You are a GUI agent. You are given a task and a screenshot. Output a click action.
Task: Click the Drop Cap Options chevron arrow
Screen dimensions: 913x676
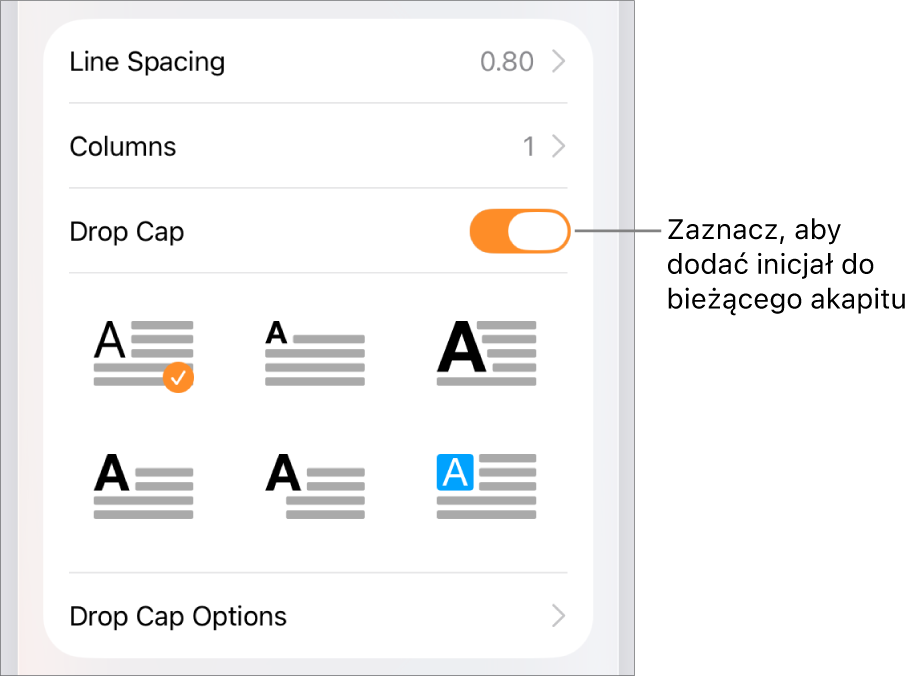click(x=559, y=616)
